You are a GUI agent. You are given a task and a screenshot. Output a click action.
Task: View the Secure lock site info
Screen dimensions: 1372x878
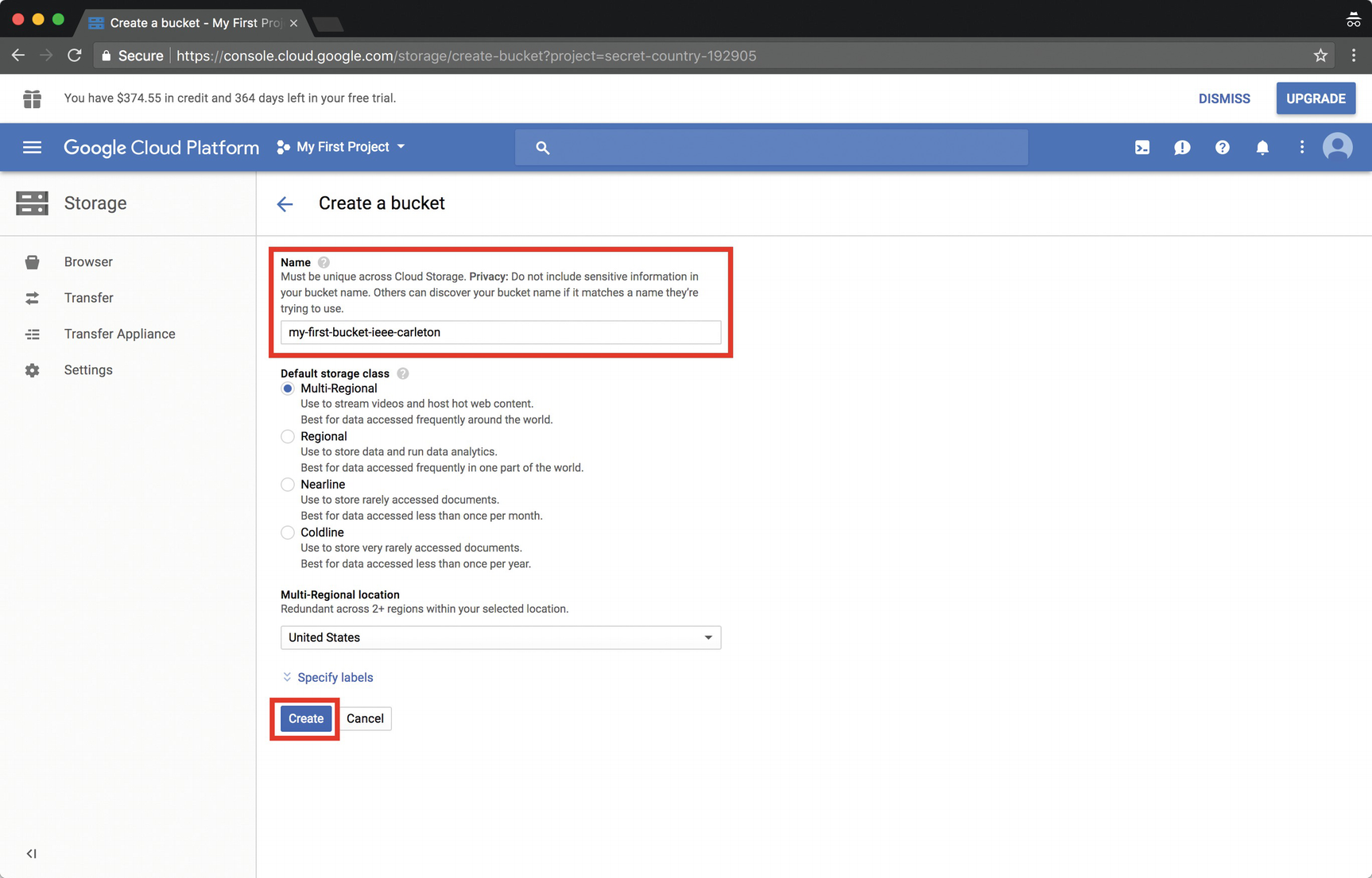132,56
